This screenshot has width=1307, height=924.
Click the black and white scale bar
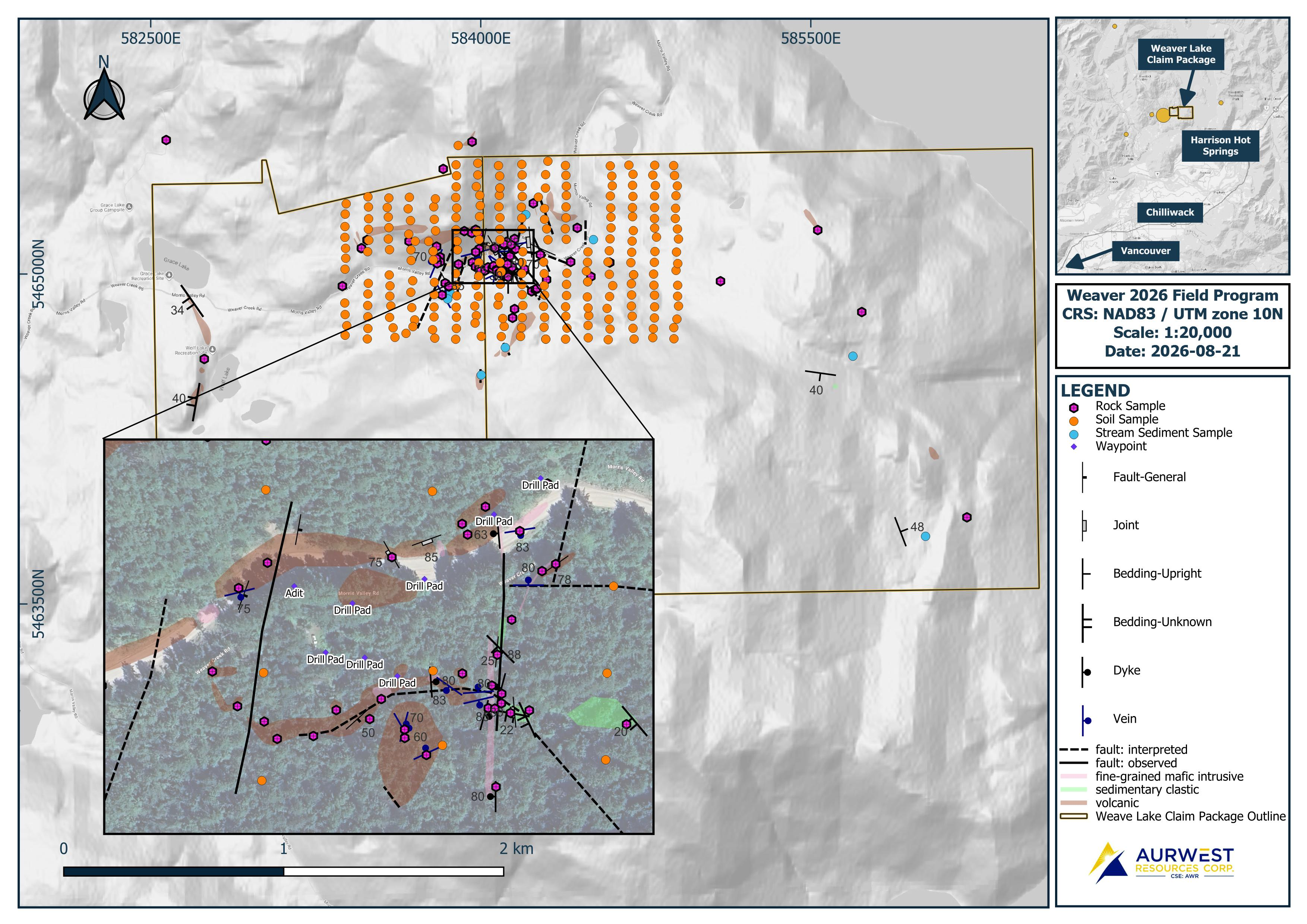284,872
